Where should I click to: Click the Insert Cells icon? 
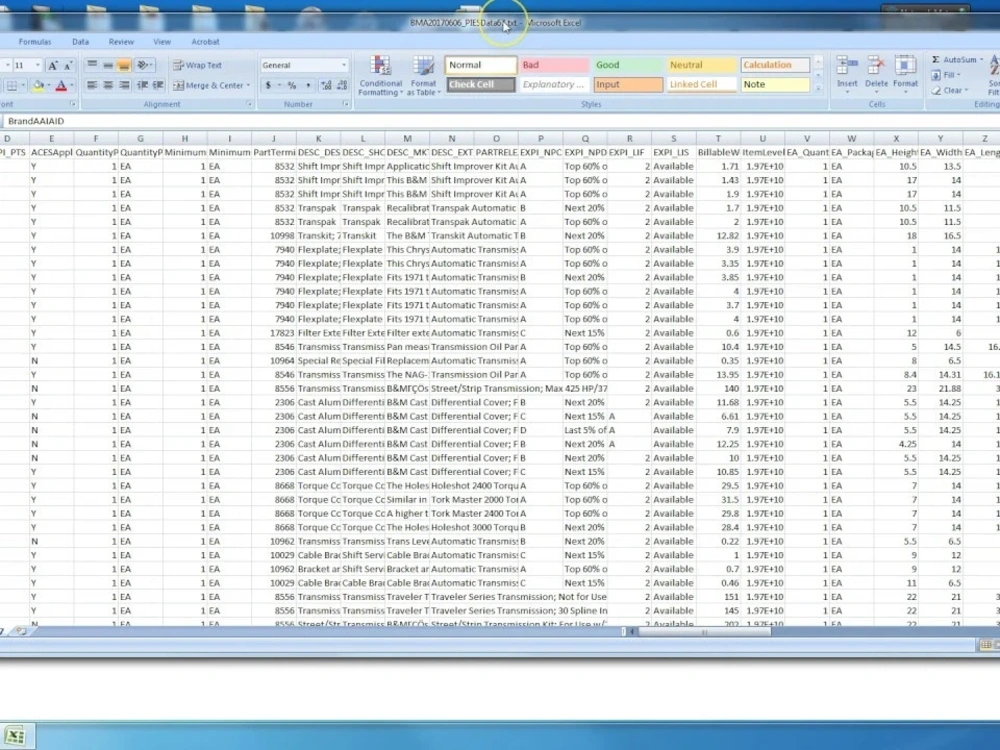click(846, 64)
